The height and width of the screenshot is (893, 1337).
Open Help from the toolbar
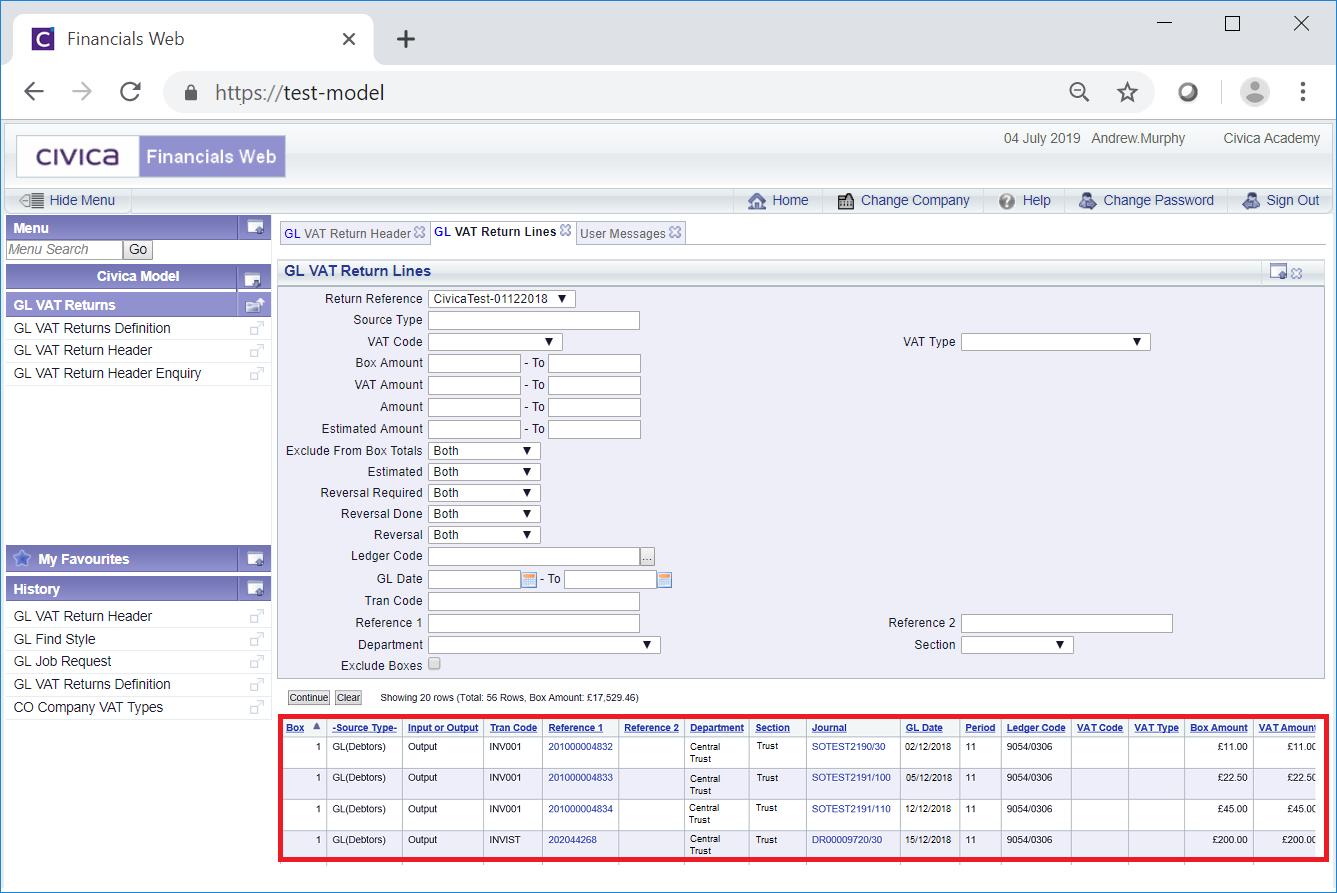[x=1024, y=200]
